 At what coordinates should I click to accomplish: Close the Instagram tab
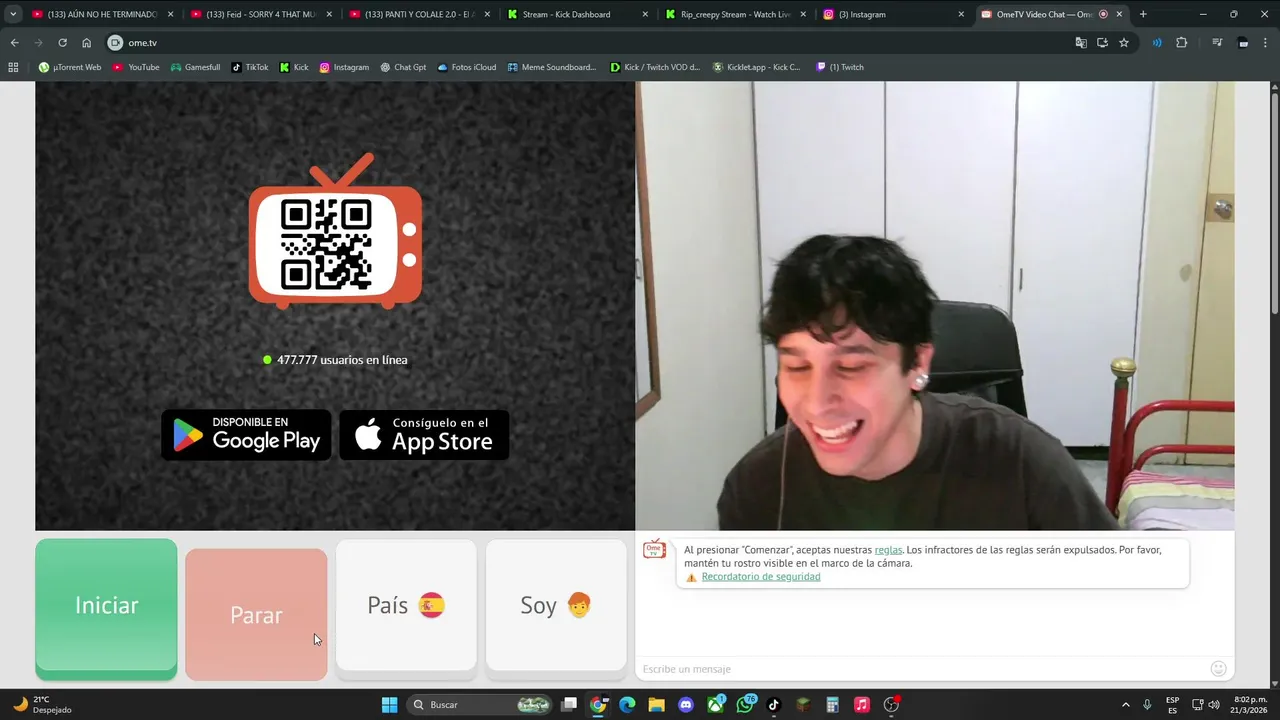point(961,14)
